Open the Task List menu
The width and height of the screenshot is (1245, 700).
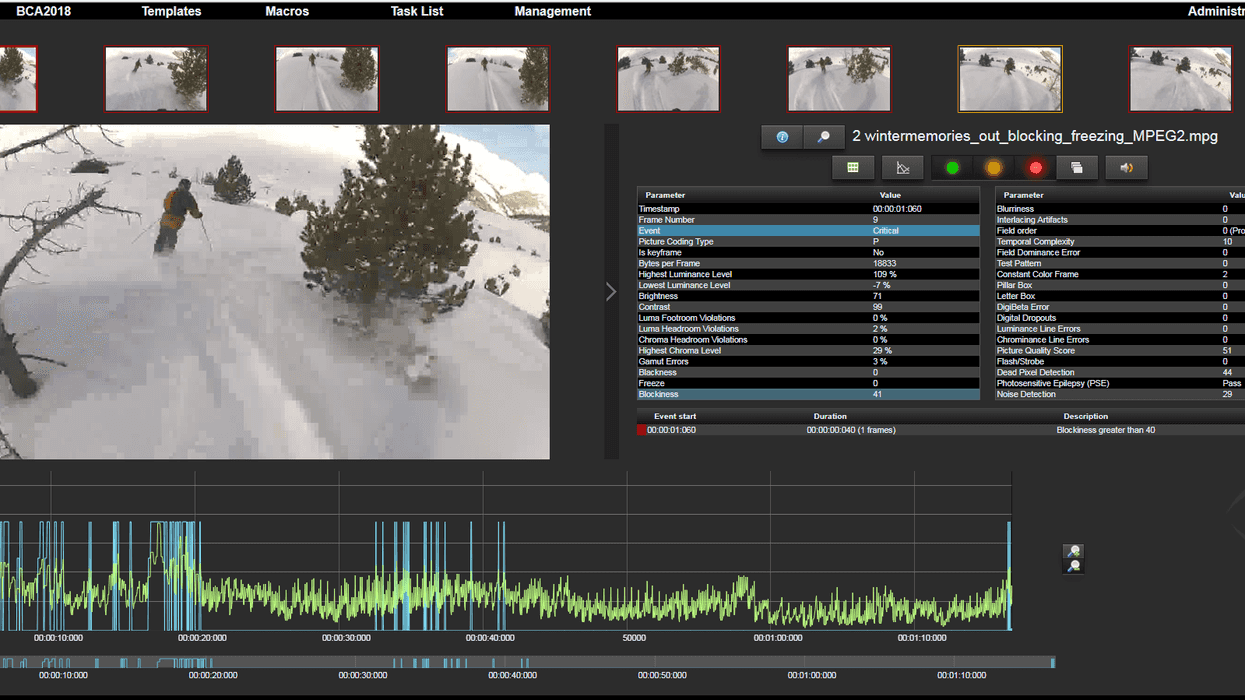(417, 12)
